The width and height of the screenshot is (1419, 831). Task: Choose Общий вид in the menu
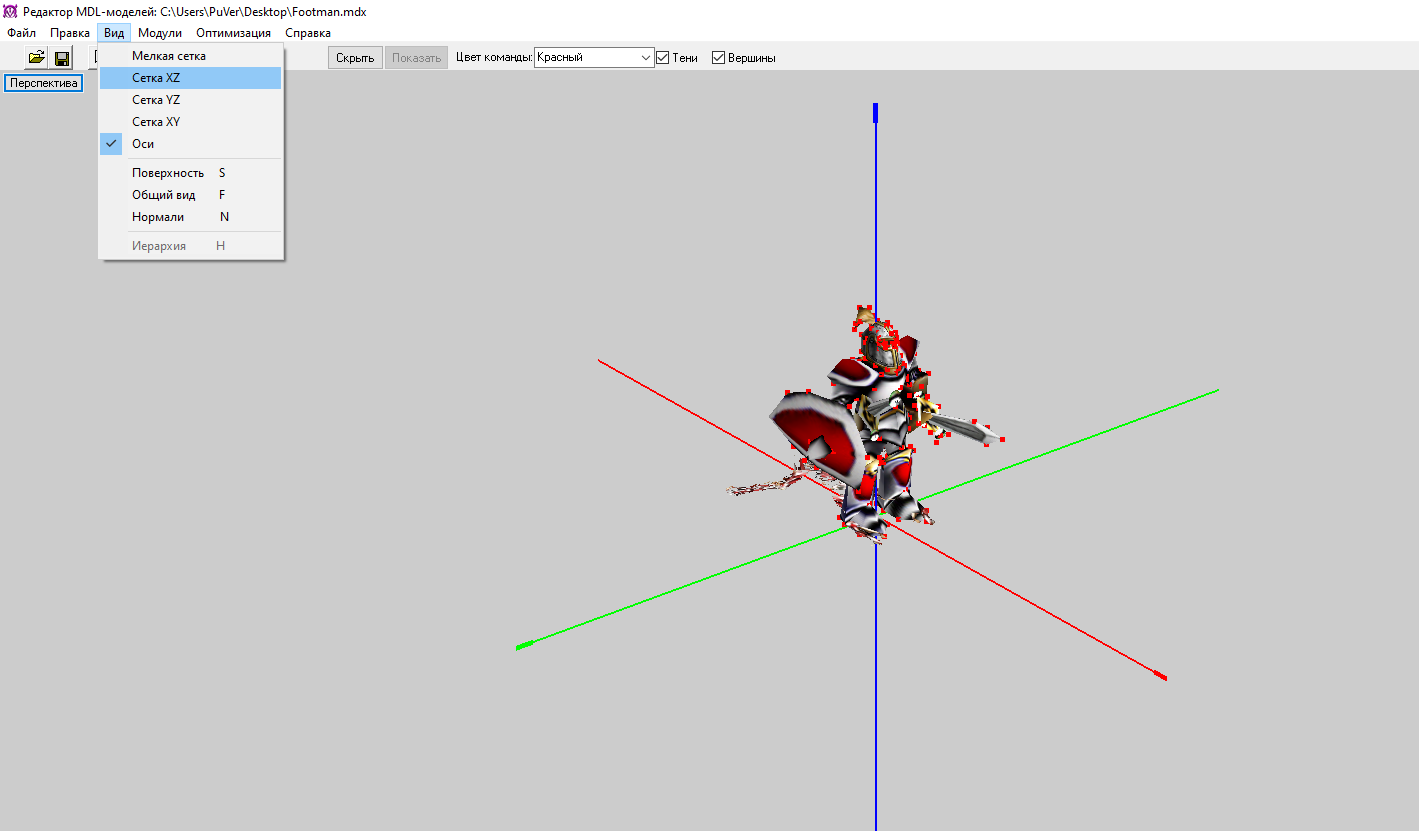click(x=190, y=195)
